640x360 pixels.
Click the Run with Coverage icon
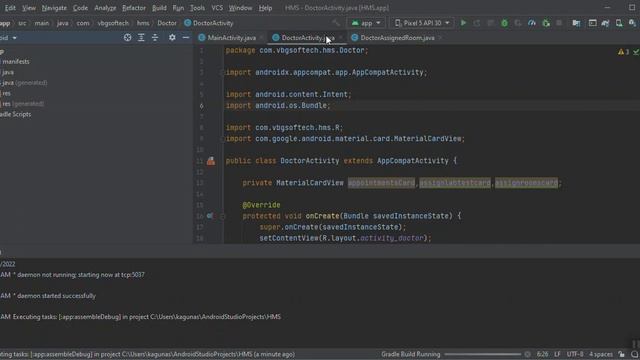point(518,23)
